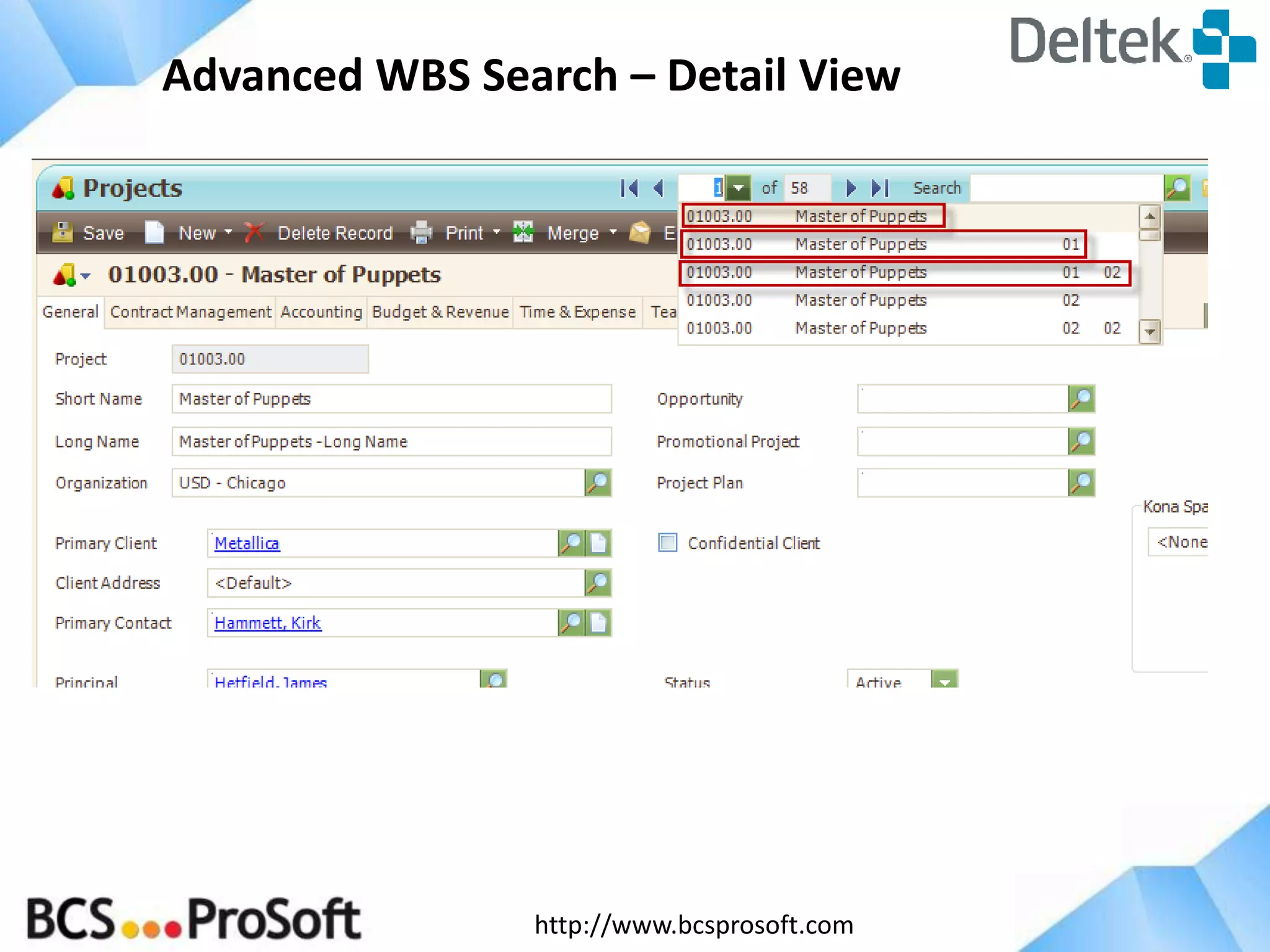Click the Short Name field
The width and height of the screenshot is (1270, 952).
392,399
